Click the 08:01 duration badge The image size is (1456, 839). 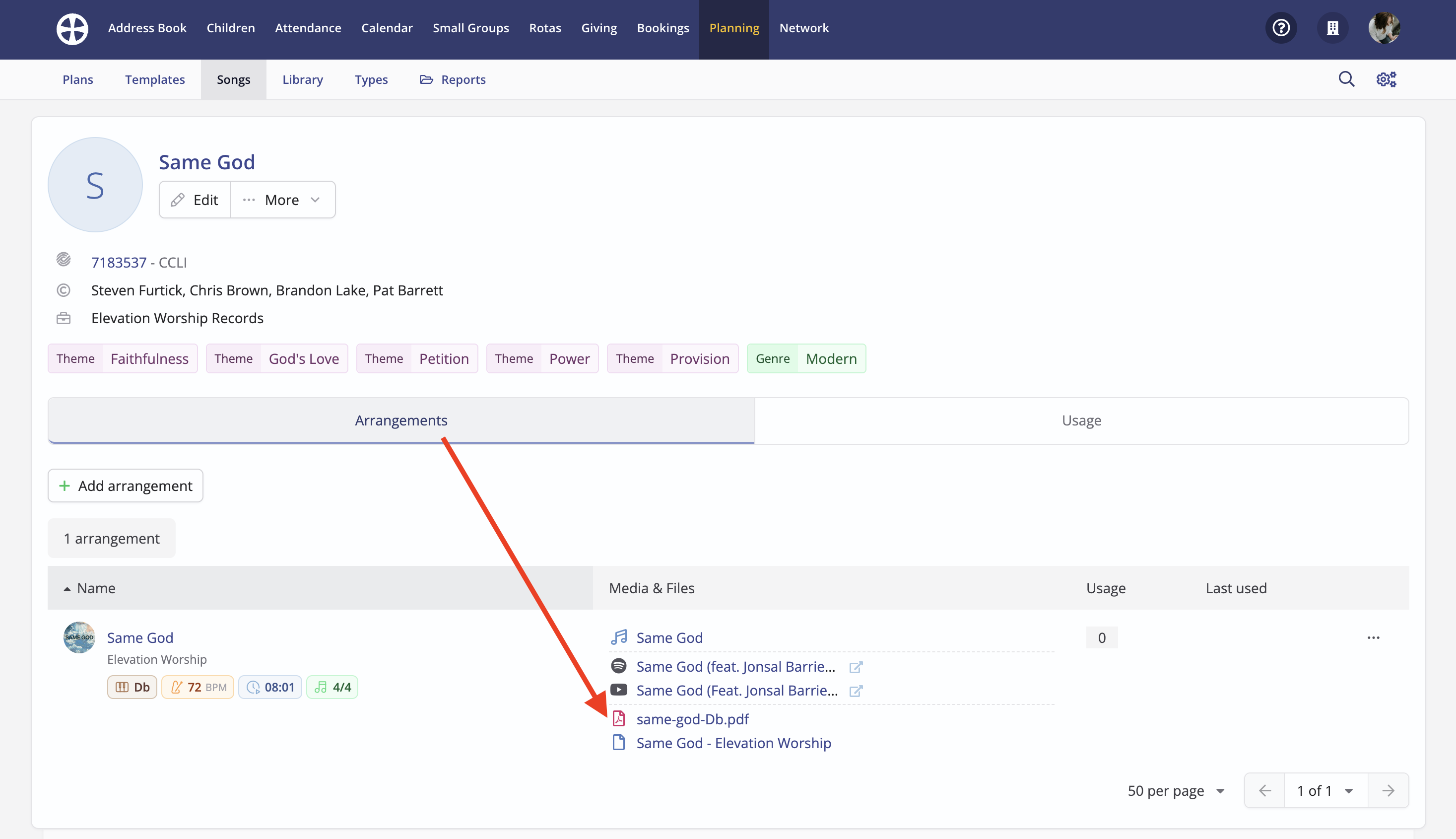click(270, 687)
